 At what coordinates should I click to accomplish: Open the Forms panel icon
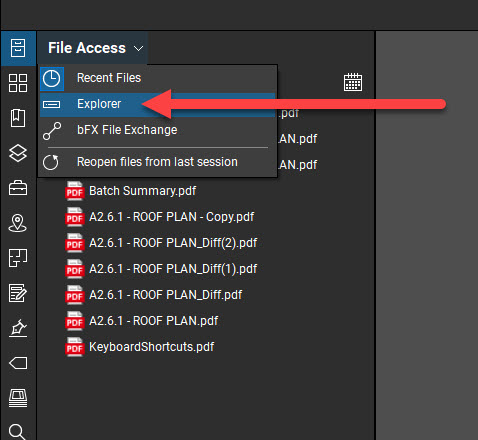pos(18,293)
